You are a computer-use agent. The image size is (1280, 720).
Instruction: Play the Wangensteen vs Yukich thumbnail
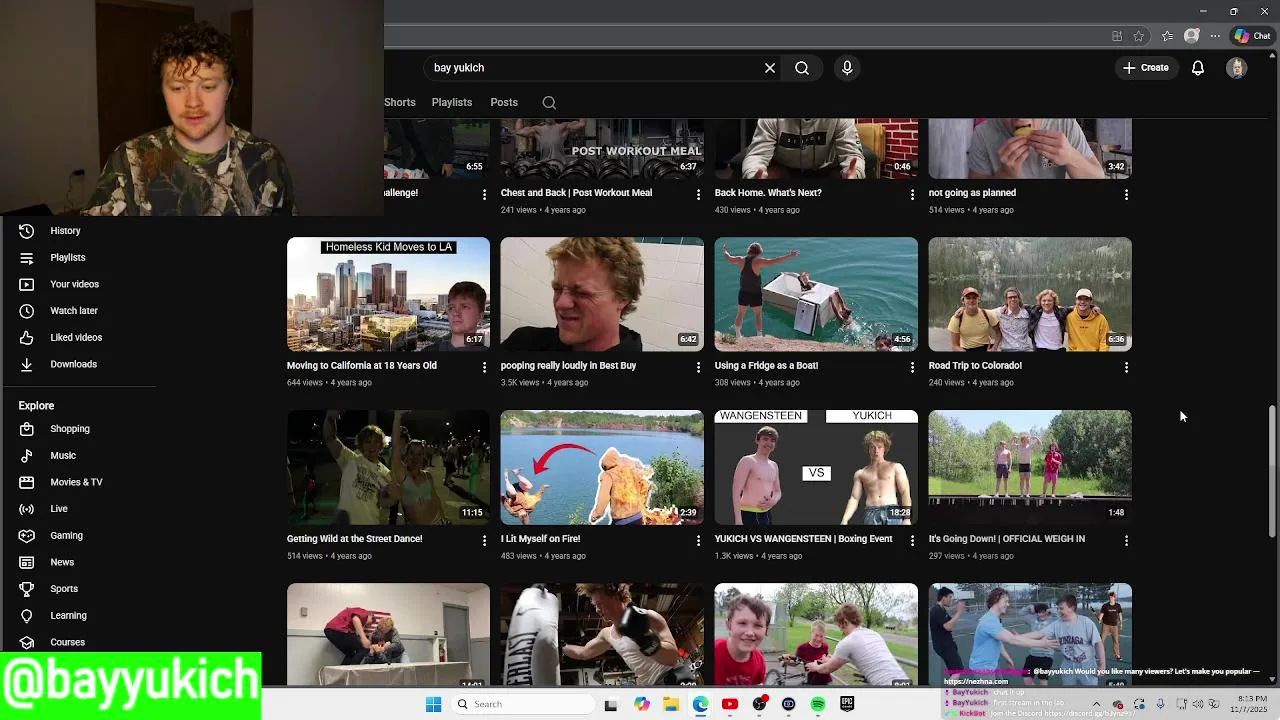pyautogui.click(x=816, y=467)
